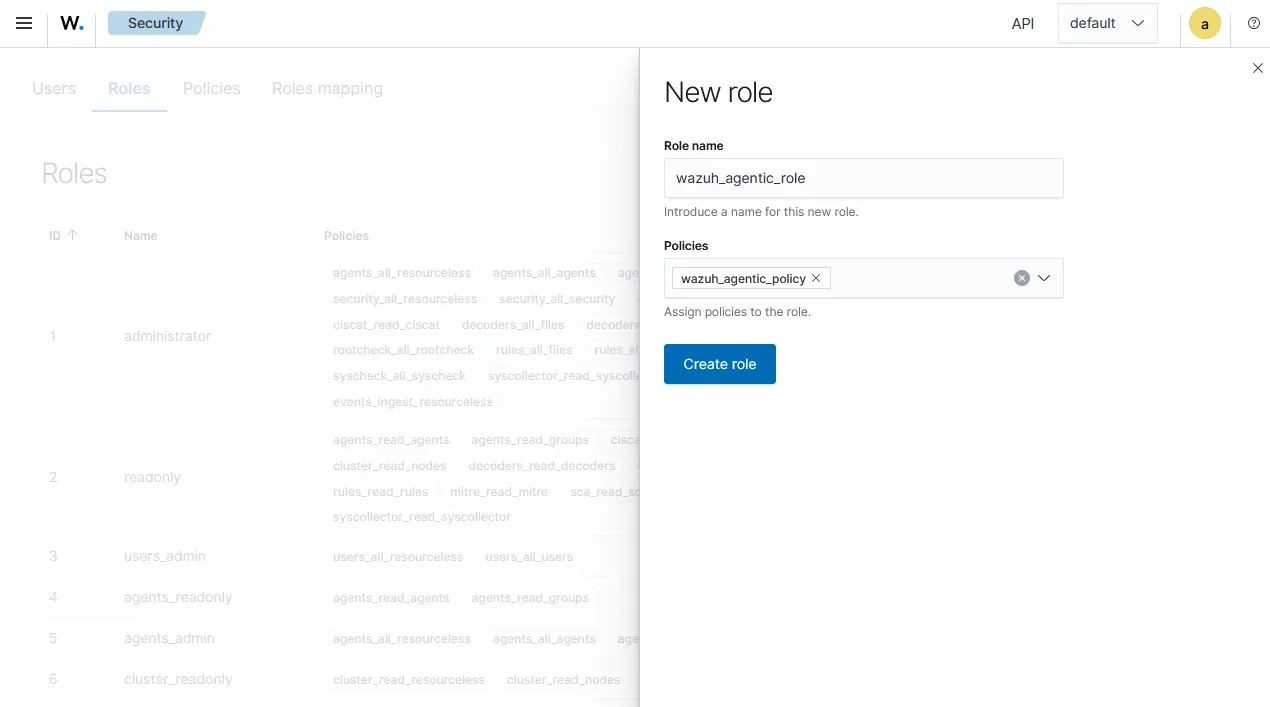Click the agents_all_resourceless badge in administrator row

[402, 273]
